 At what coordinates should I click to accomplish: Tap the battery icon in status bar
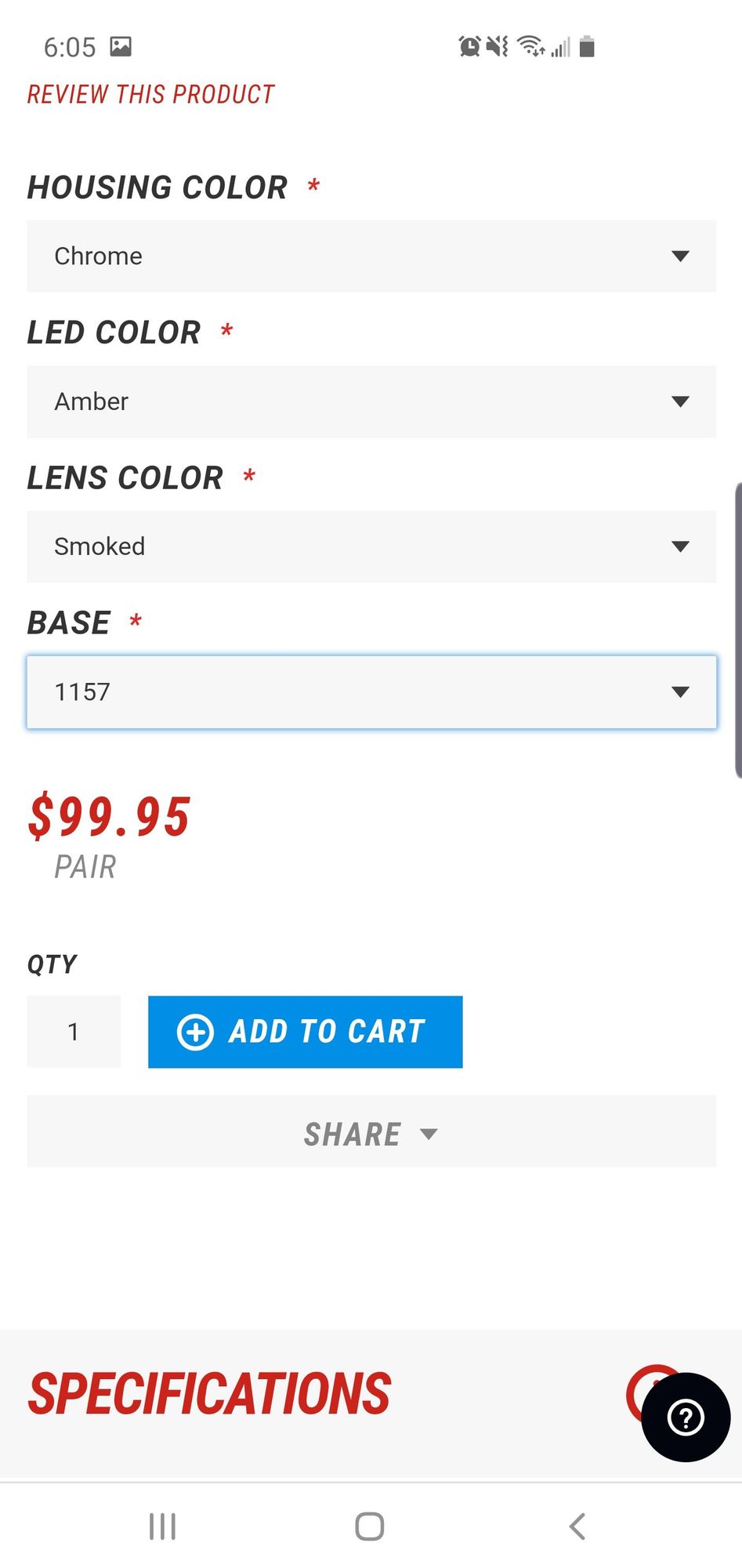tap(587, 47)
